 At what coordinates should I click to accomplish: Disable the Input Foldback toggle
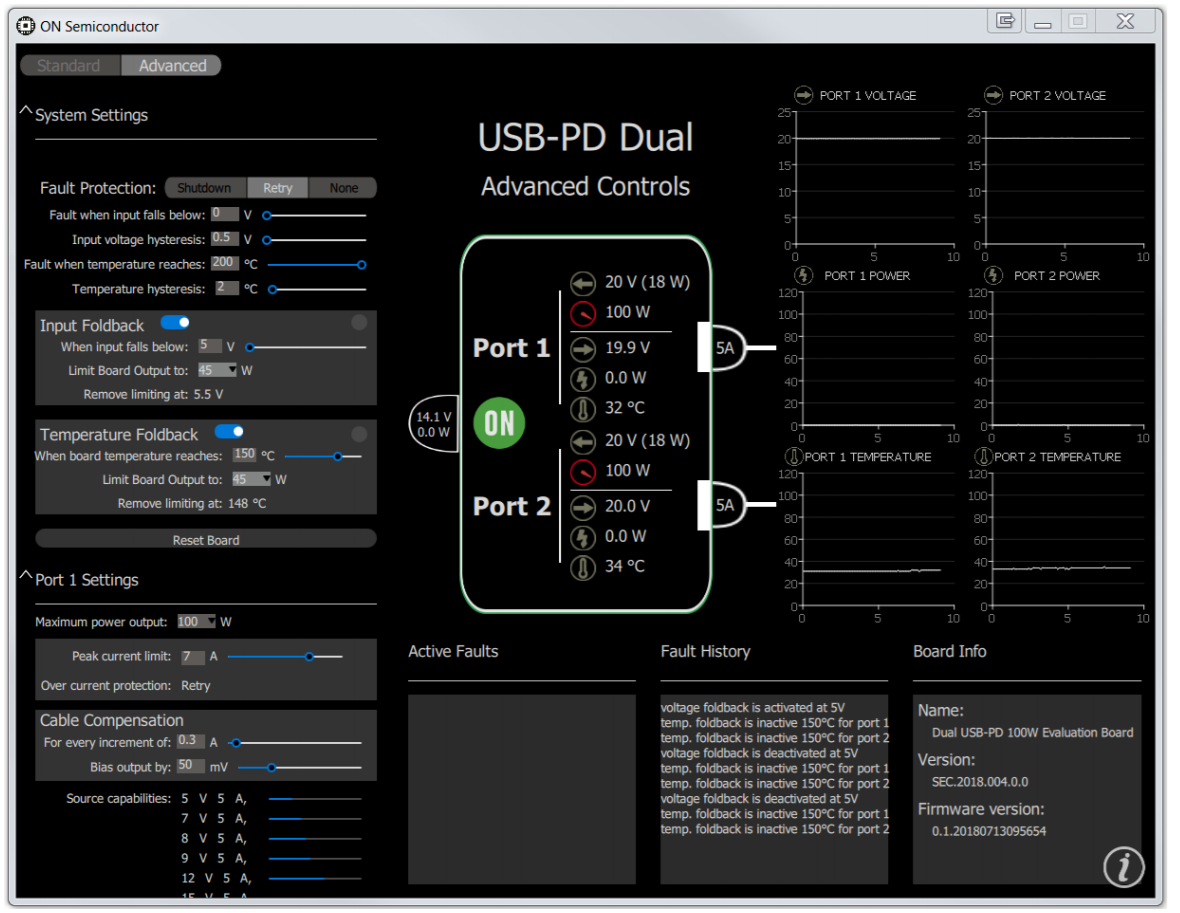175,322
